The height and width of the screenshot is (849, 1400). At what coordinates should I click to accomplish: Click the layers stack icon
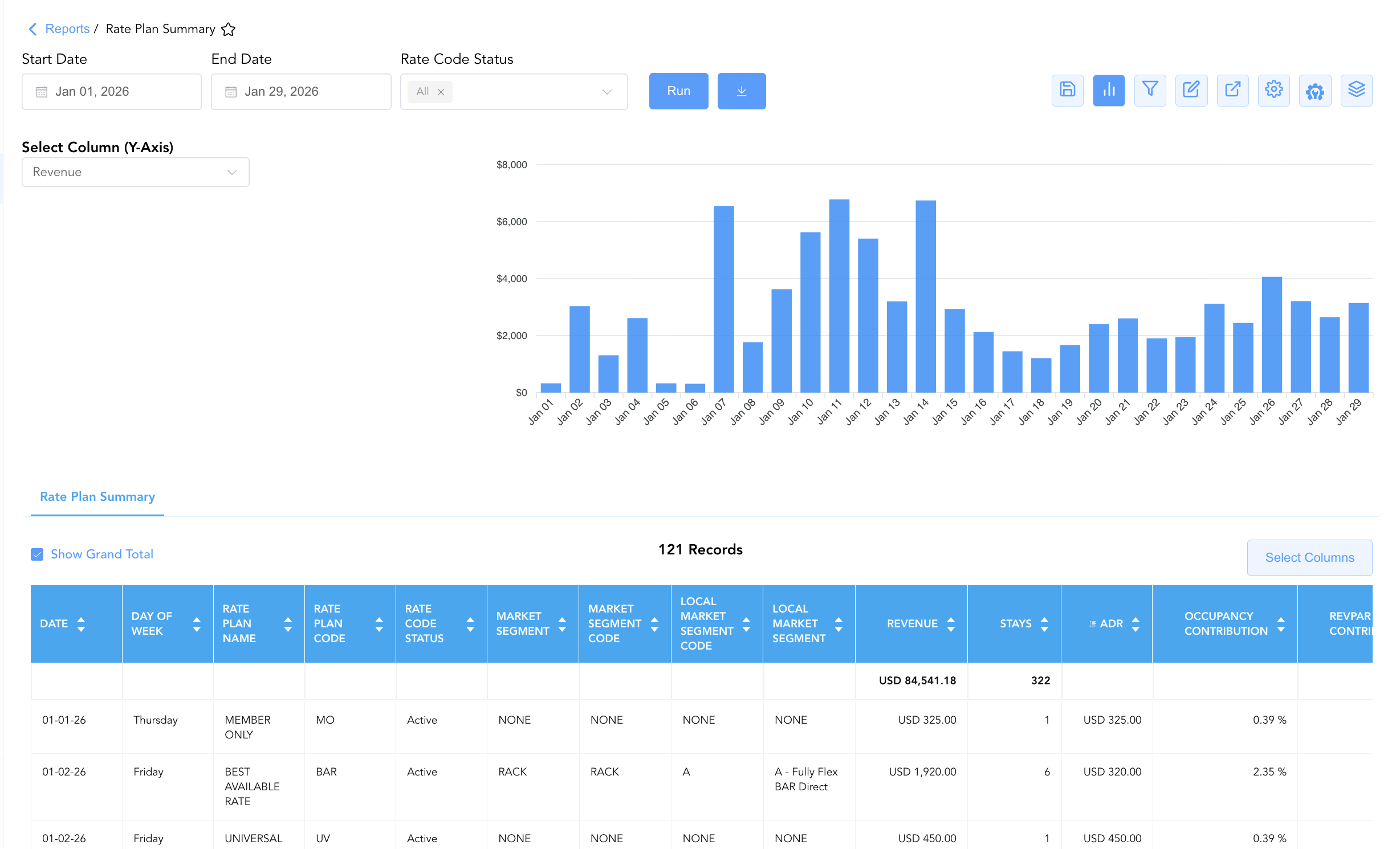(x=1356, y=90)
